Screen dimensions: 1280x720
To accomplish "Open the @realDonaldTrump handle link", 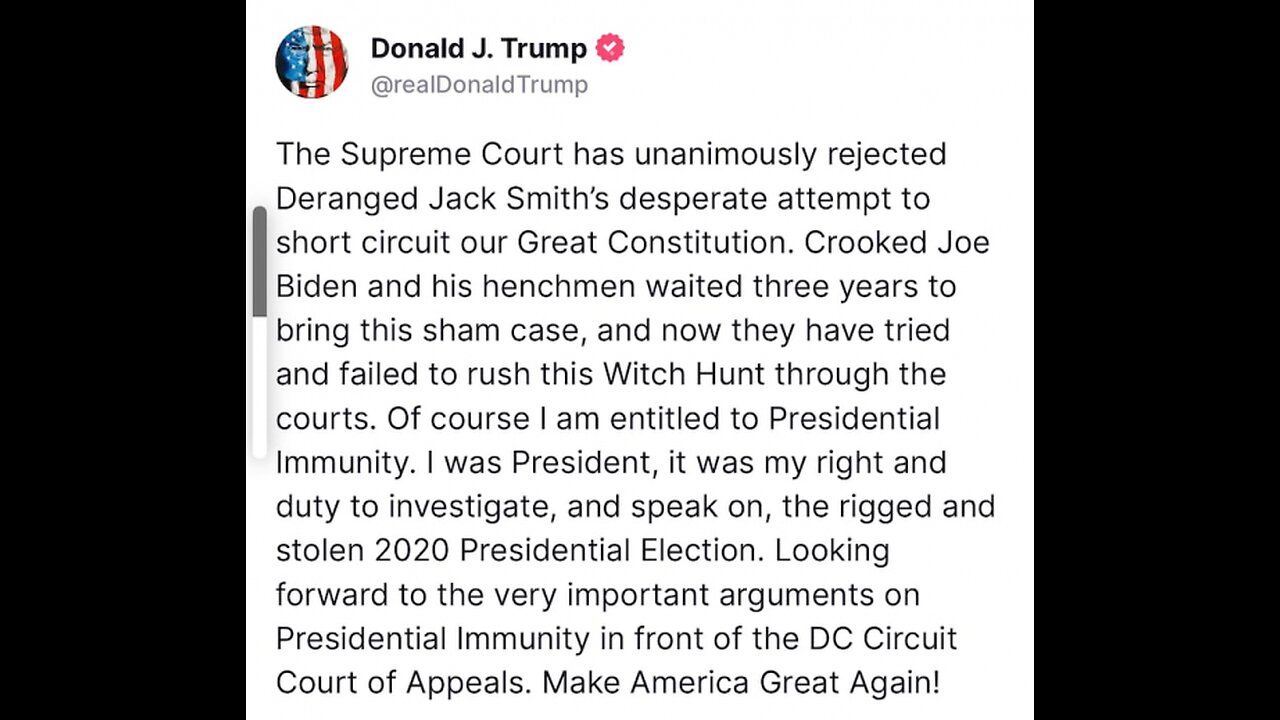I will click(x=479, y=85).
